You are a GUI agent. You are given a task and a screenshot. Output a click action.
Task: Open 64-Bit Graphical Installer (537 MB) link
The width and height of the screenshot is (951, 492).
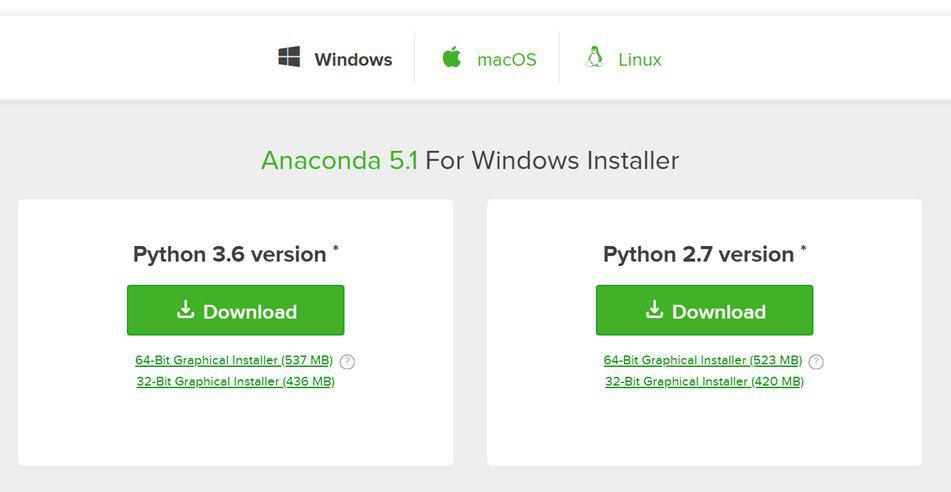[x=234, y=360]
